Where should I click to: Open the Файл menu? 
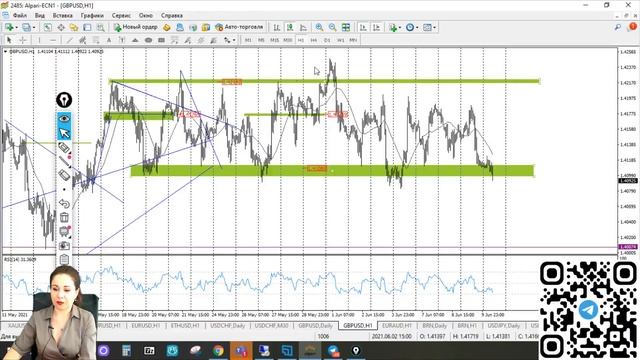click(20, 16)
